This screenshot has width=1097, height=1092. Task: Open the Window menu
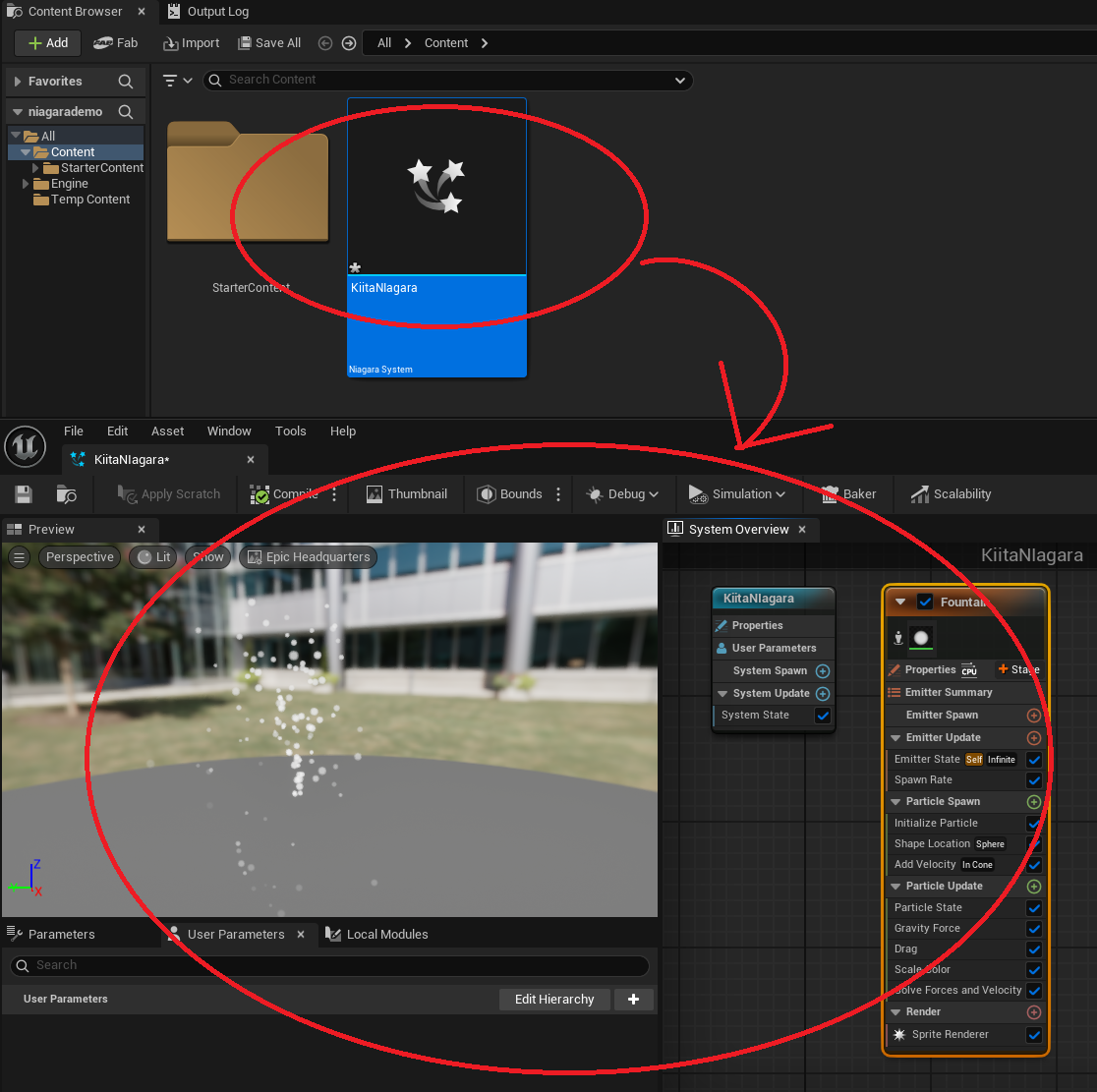[x=229, y=431]
